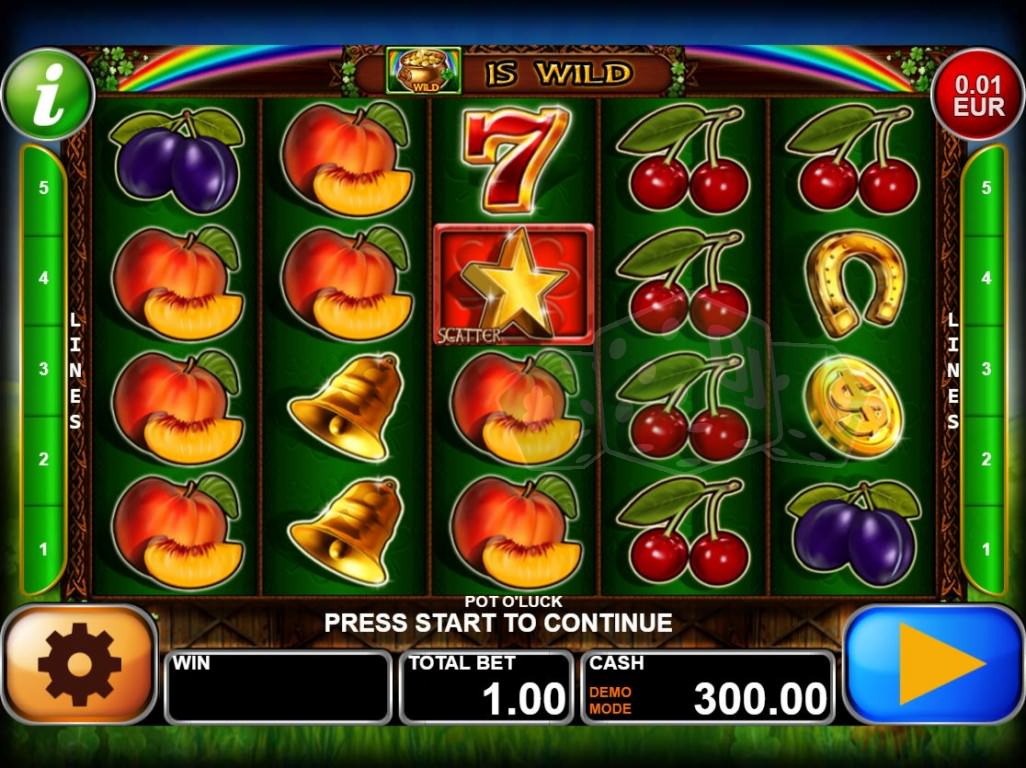This screenshot has width=1026, height=768.
Task: Click the Cash 300.00 balance display
Action: point(708,688)
